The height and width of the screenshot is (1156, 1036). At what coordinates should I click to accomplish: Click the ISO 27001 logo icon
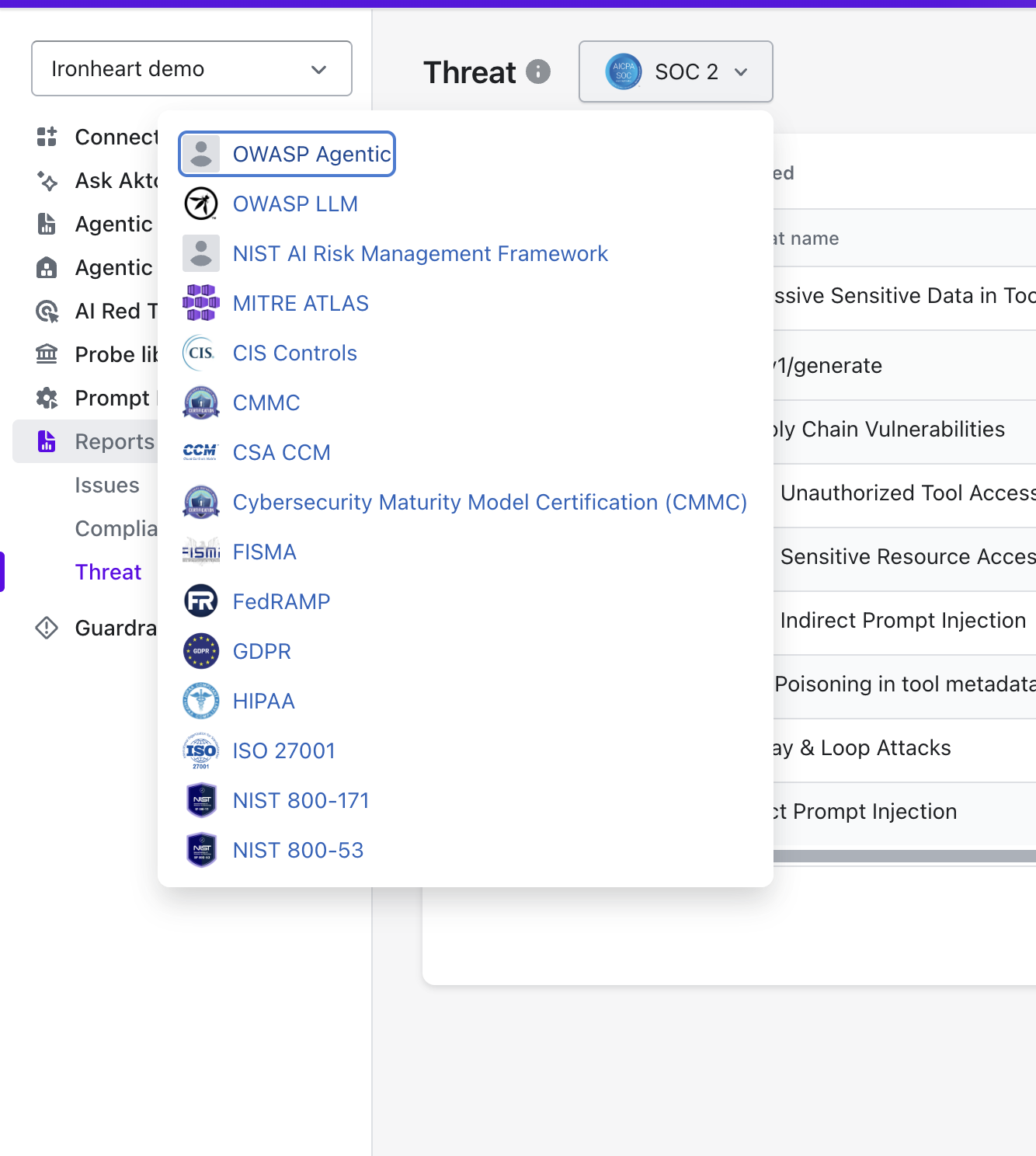pos(201,750)
